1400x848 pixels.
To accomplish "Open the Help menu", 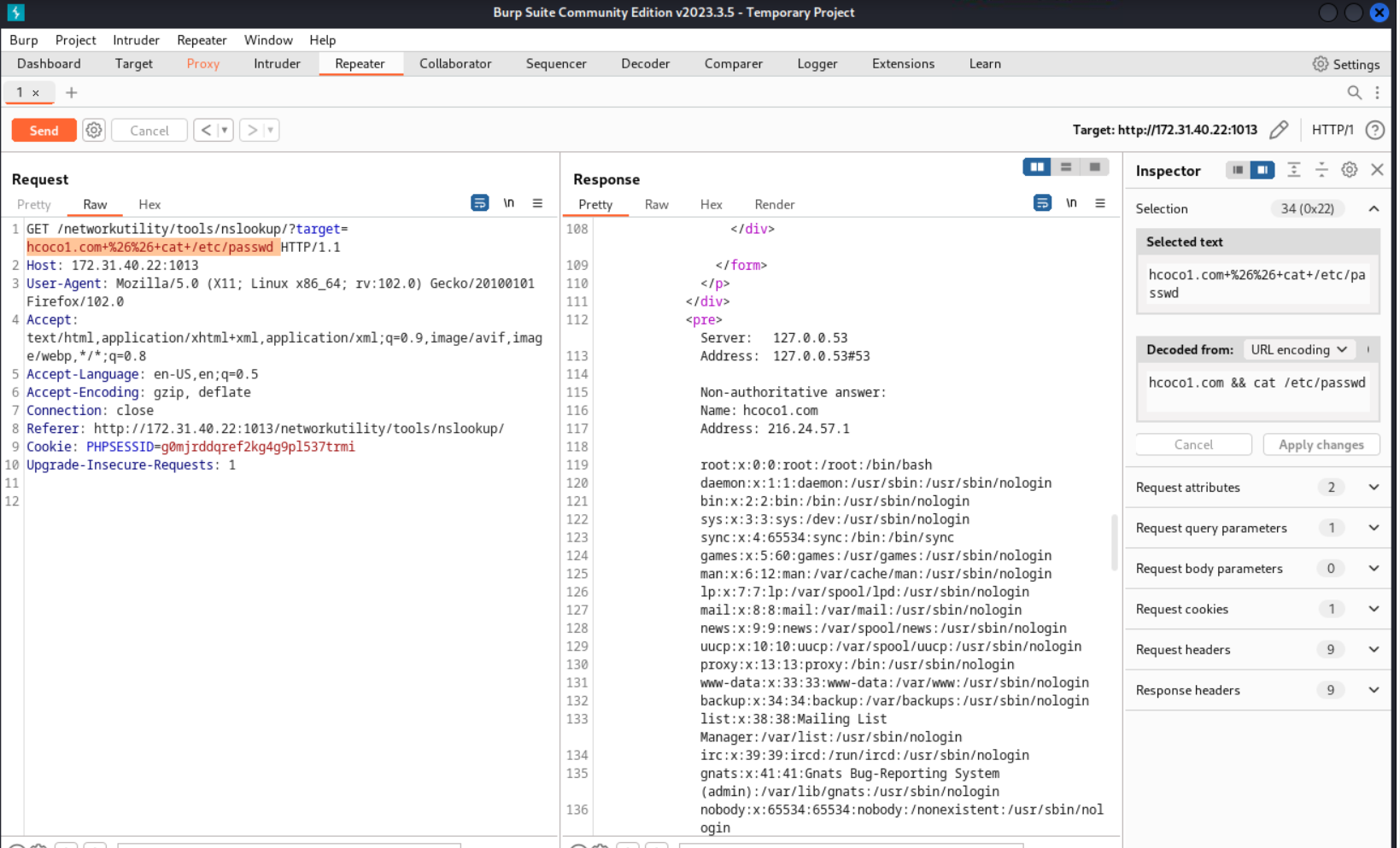I will (x=323, y=40).
